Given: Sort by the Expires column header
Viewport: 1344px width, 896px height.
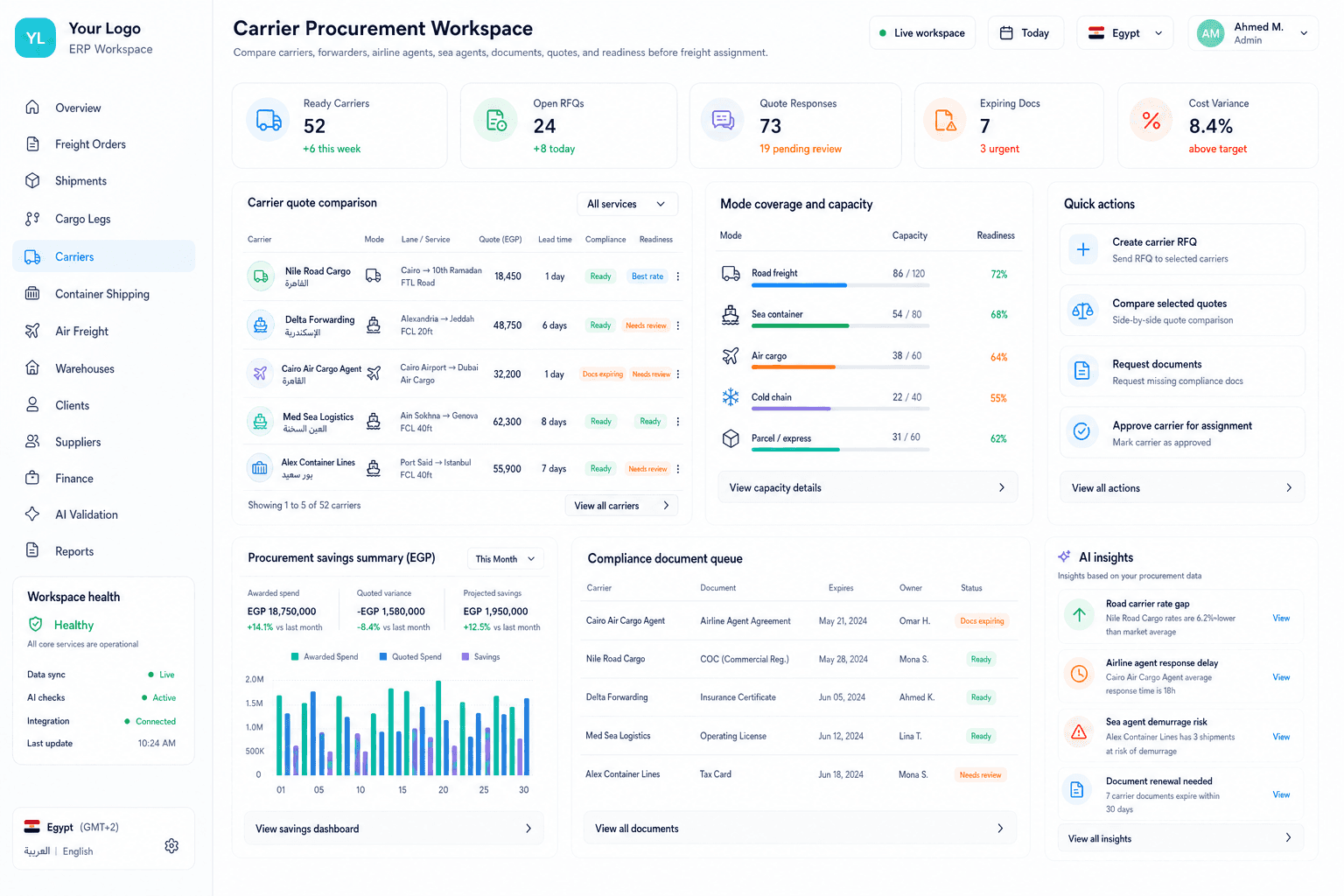Looking at the screenshot, I should tap(841, 588).
